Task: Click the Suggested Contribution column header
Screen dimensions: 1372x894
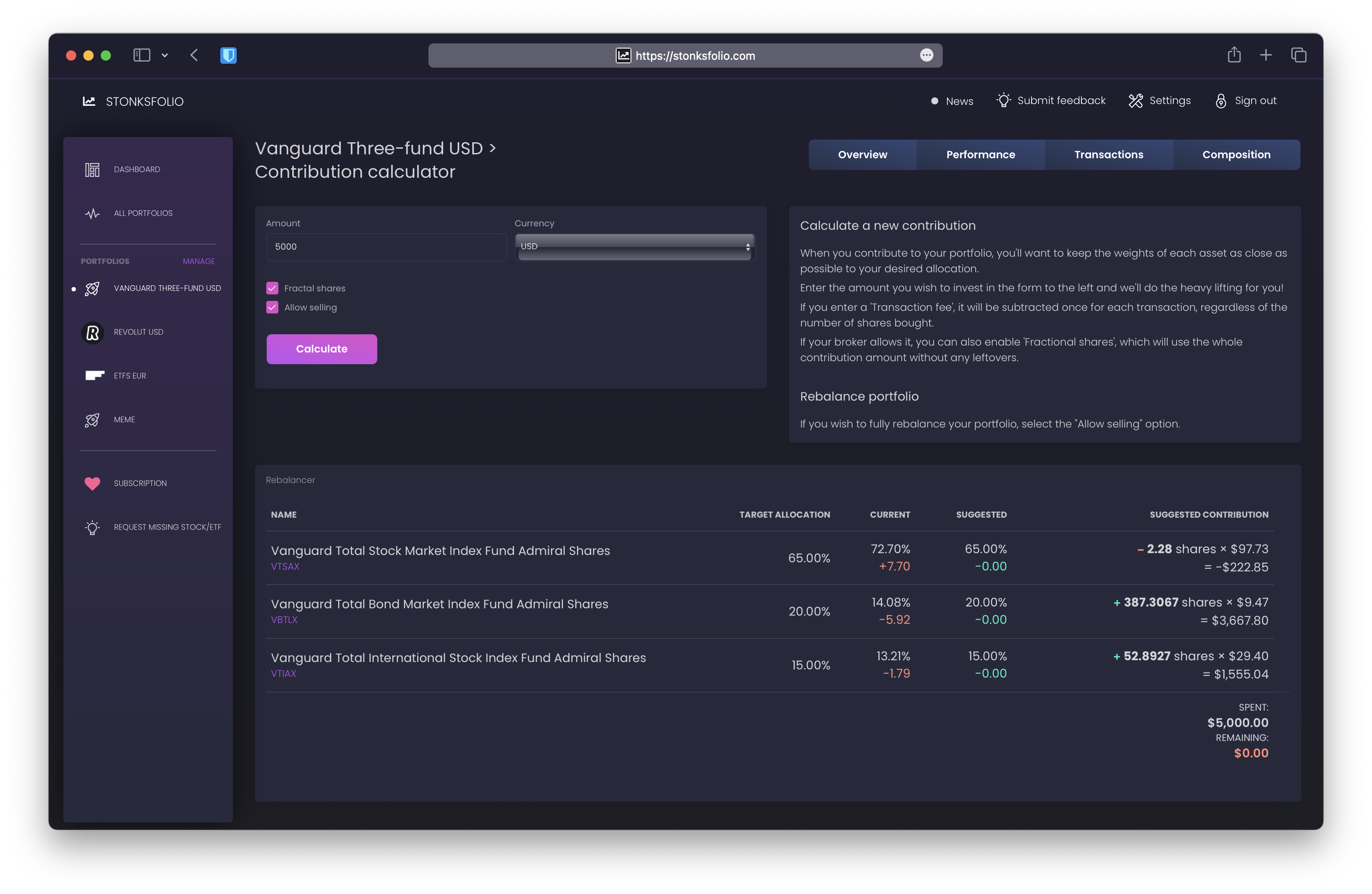Action: click(1209, 515)
